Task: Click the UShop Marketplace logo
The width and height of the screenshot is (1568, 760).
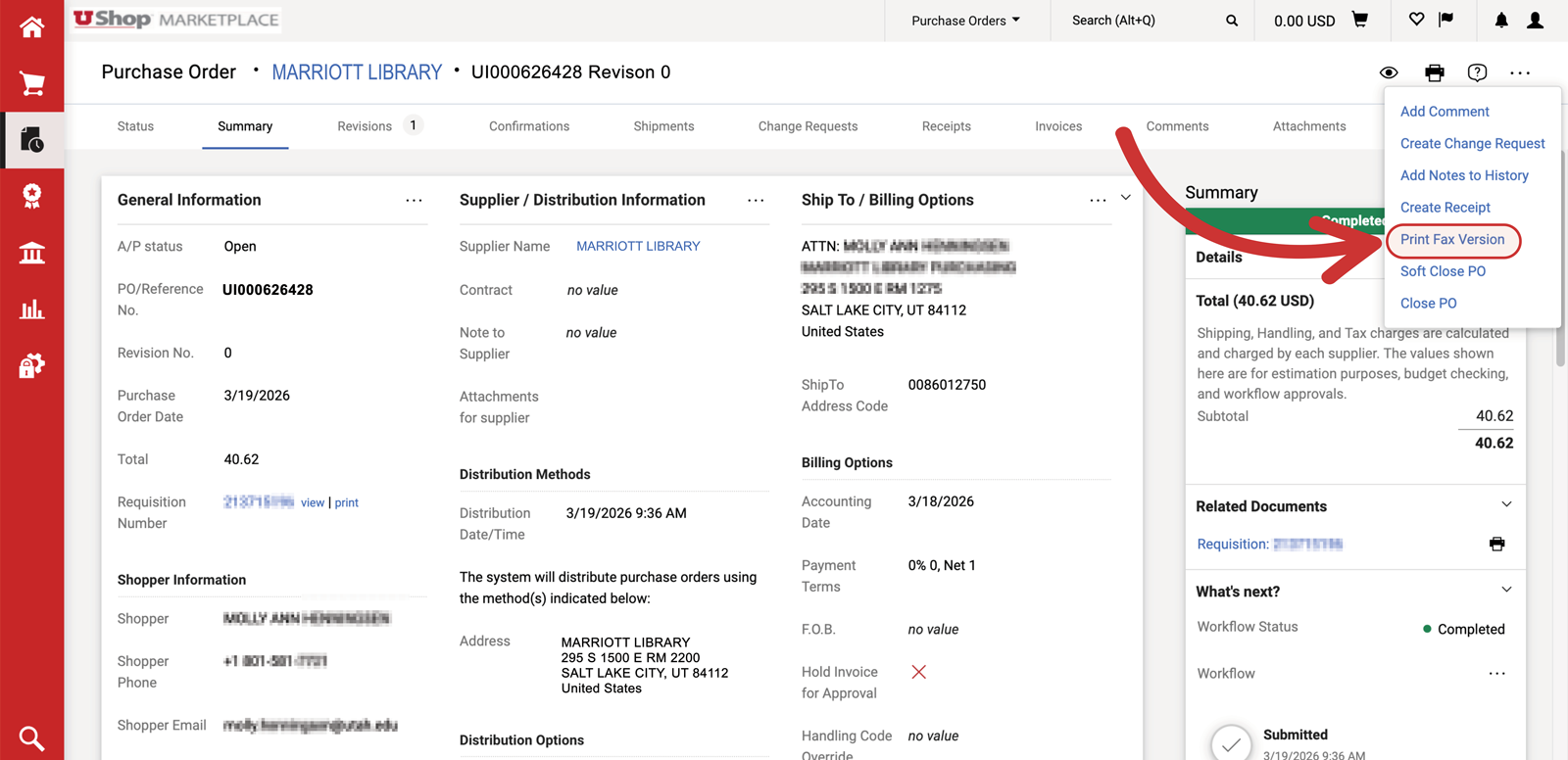Action: (176, 20)
